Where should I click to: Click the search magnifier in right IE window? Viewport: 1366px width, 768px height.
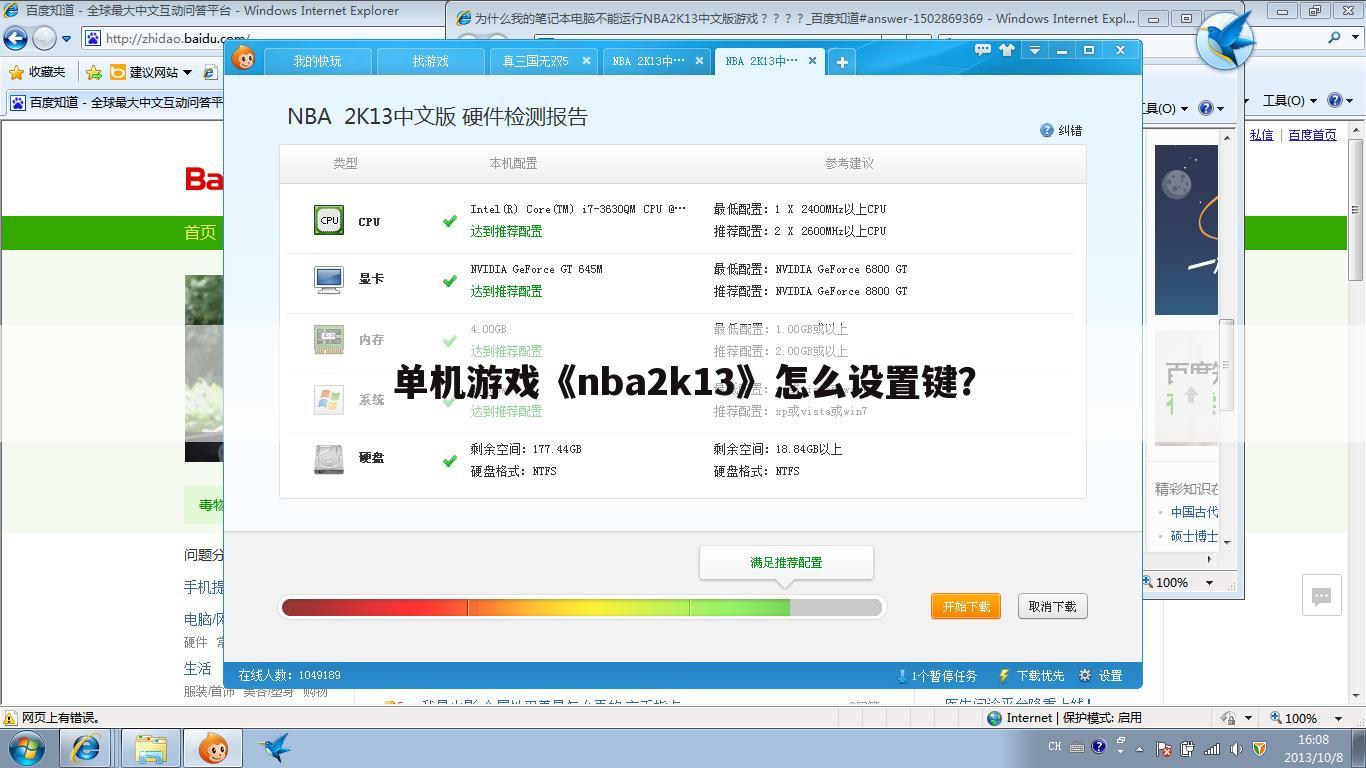(1334, 37)
